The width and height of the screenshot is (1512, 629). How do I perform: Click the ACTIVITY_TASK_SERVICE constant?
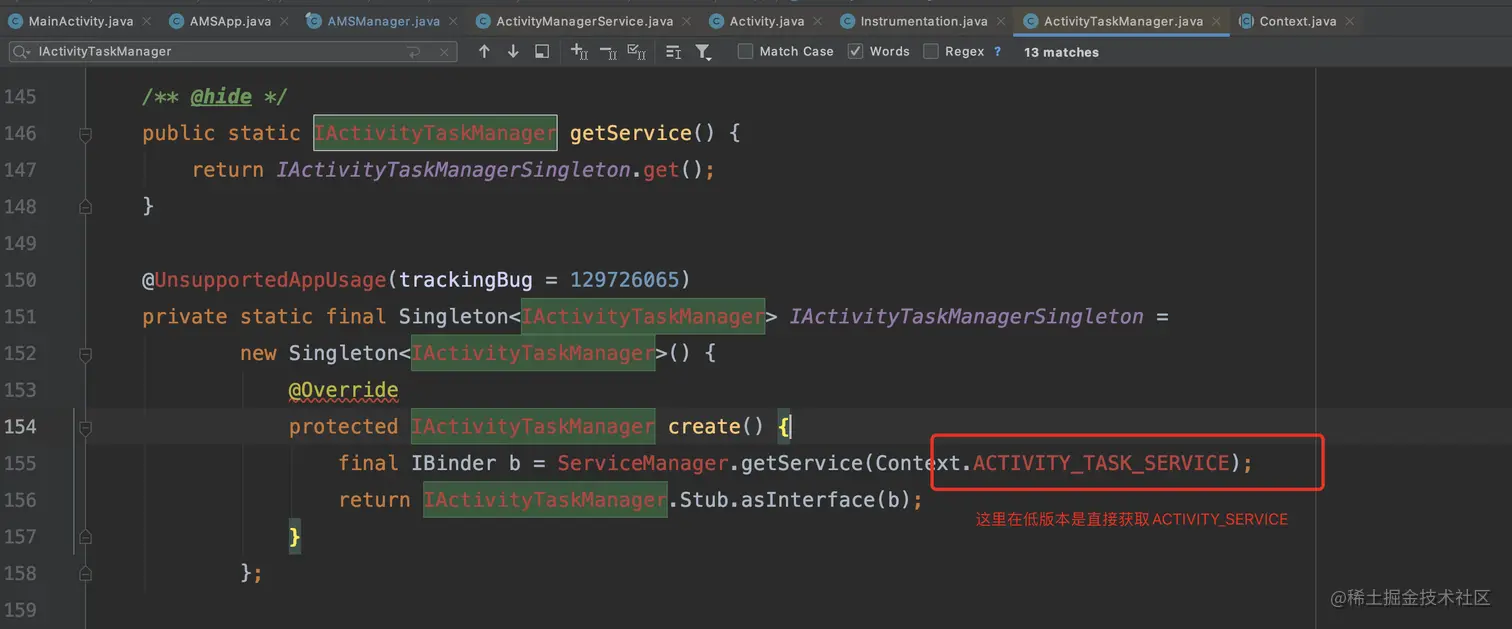point(1101,463)
